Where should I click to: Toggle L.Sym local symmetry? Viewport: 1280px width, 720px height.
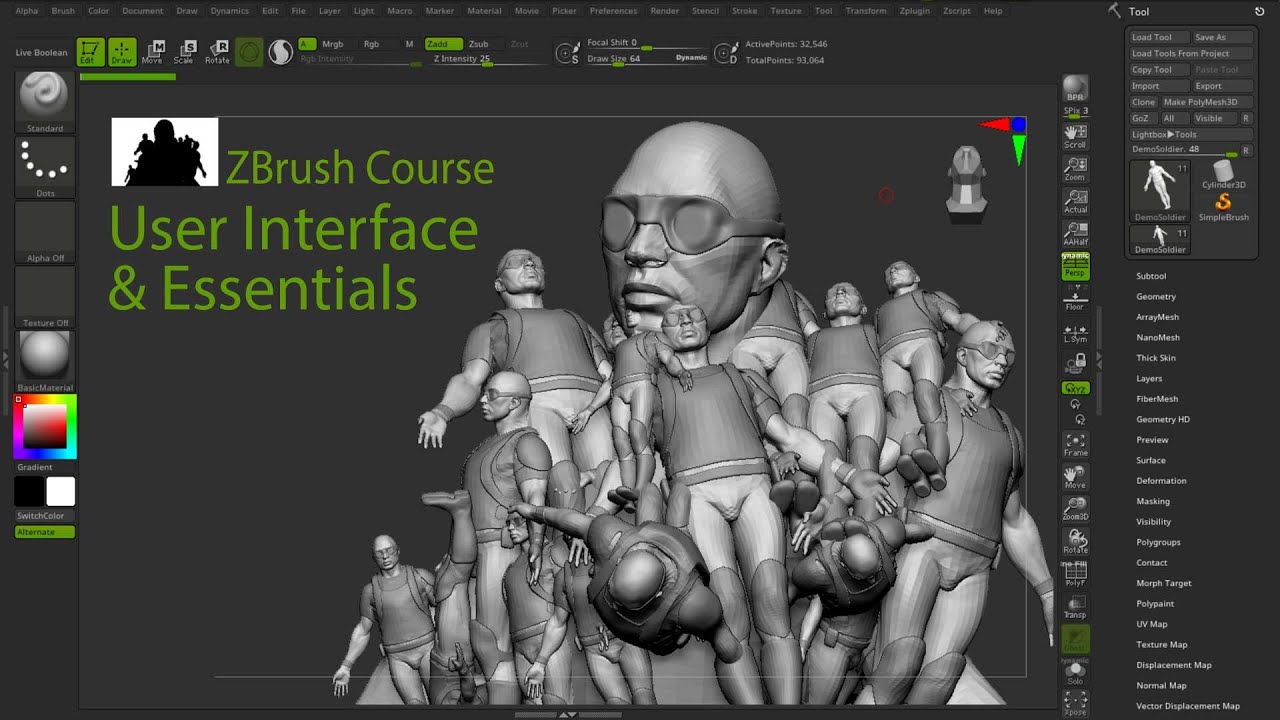[x=1075, y=333]
